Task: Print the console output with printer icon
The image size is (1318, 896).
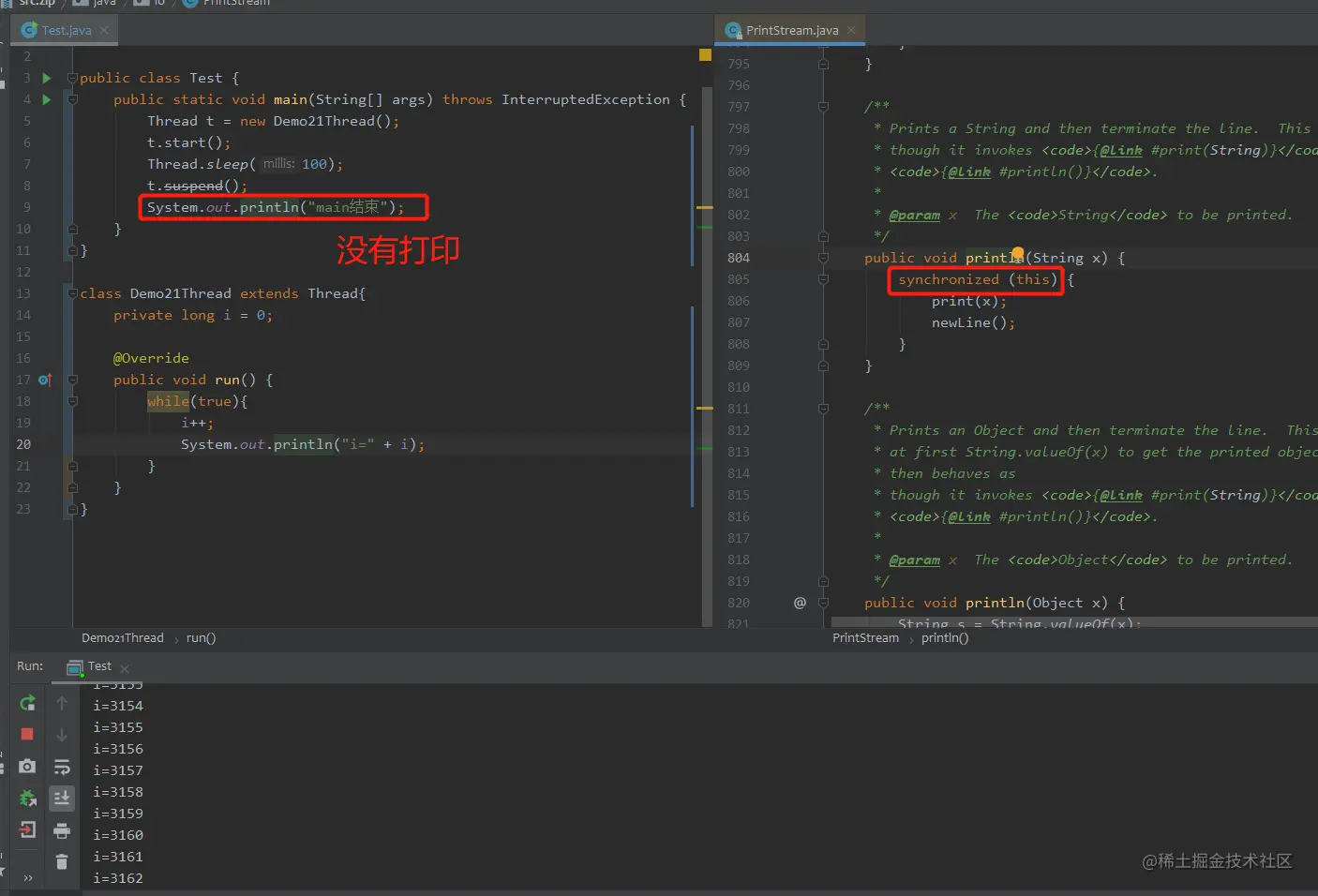Action: [62, 830]
